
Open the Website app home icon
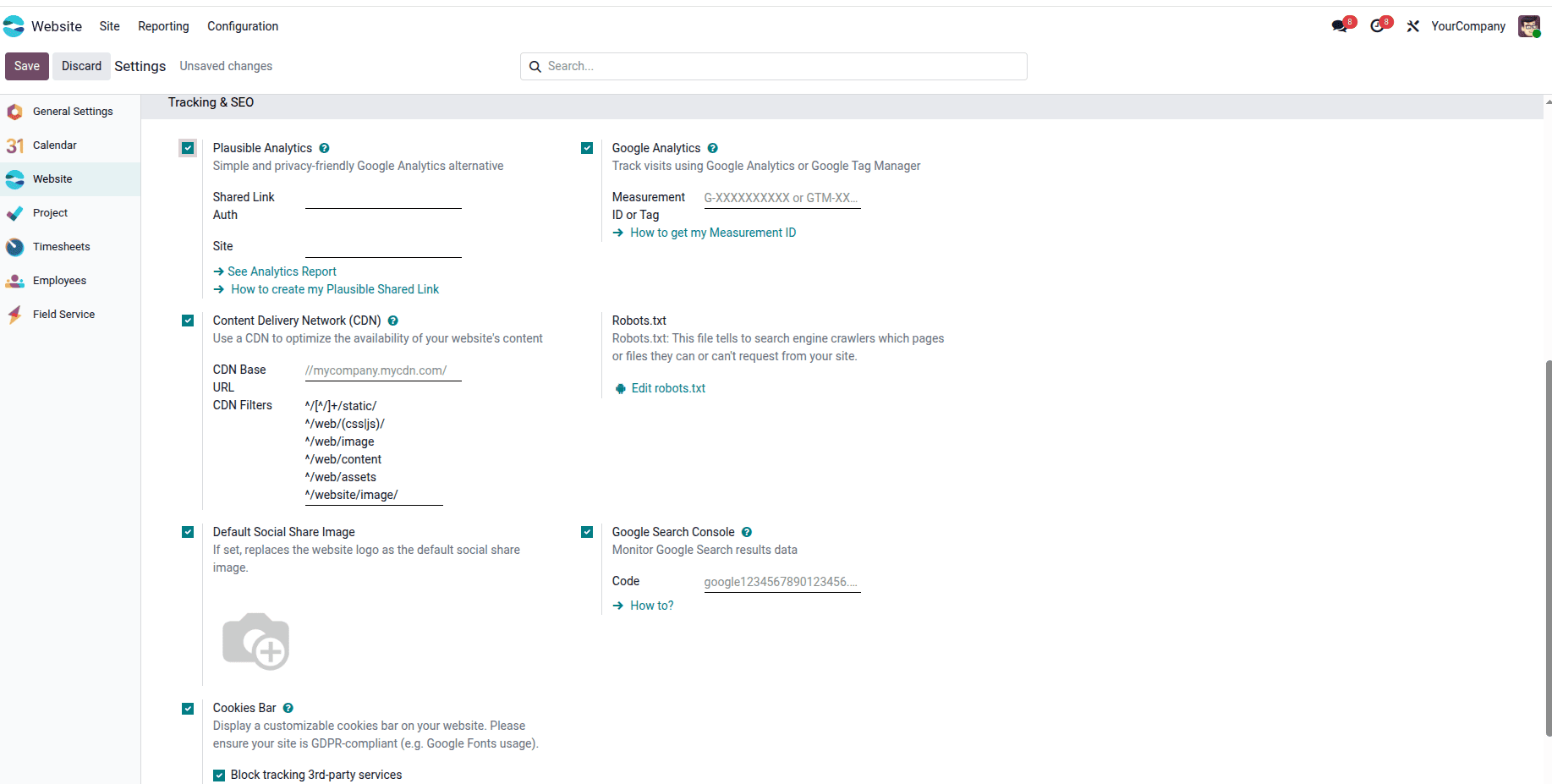tap(14, 26)
